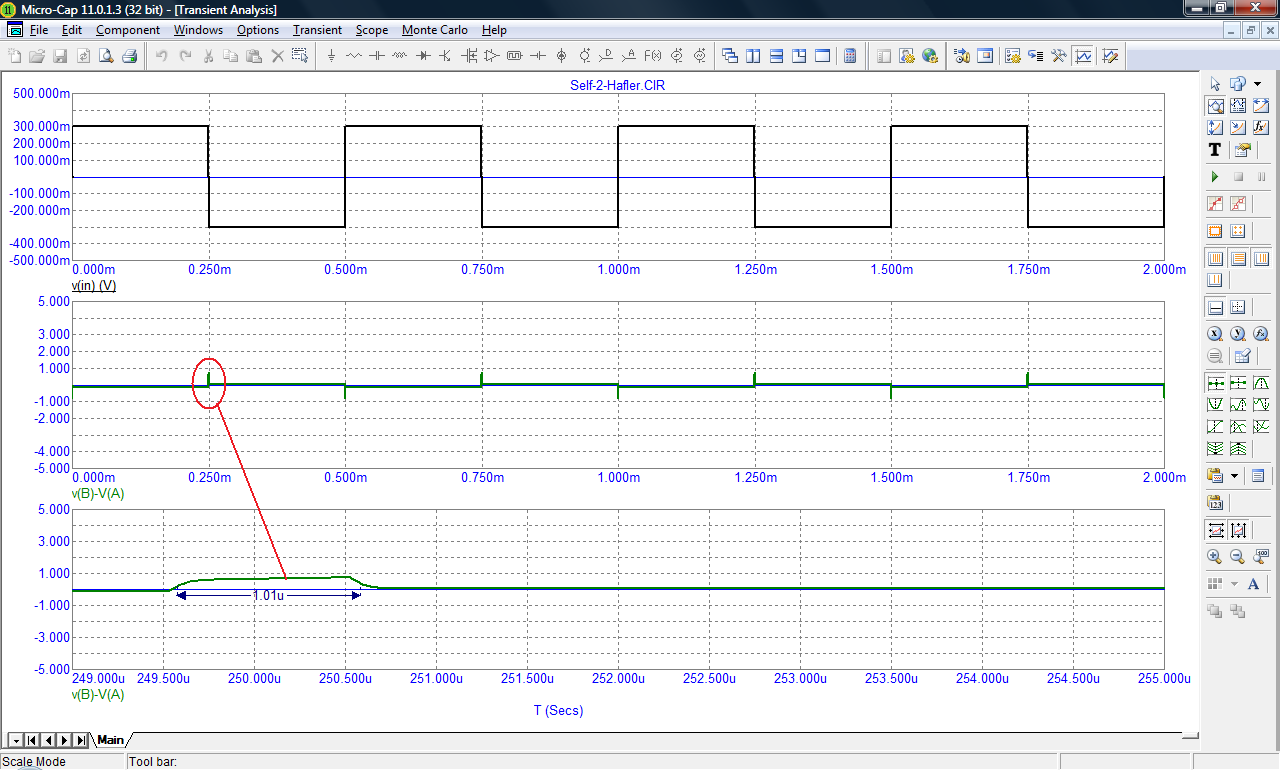Click the Go To Y magnifier icon
This screenshot has width=1280, height=770.
(x=1238, y=333)
